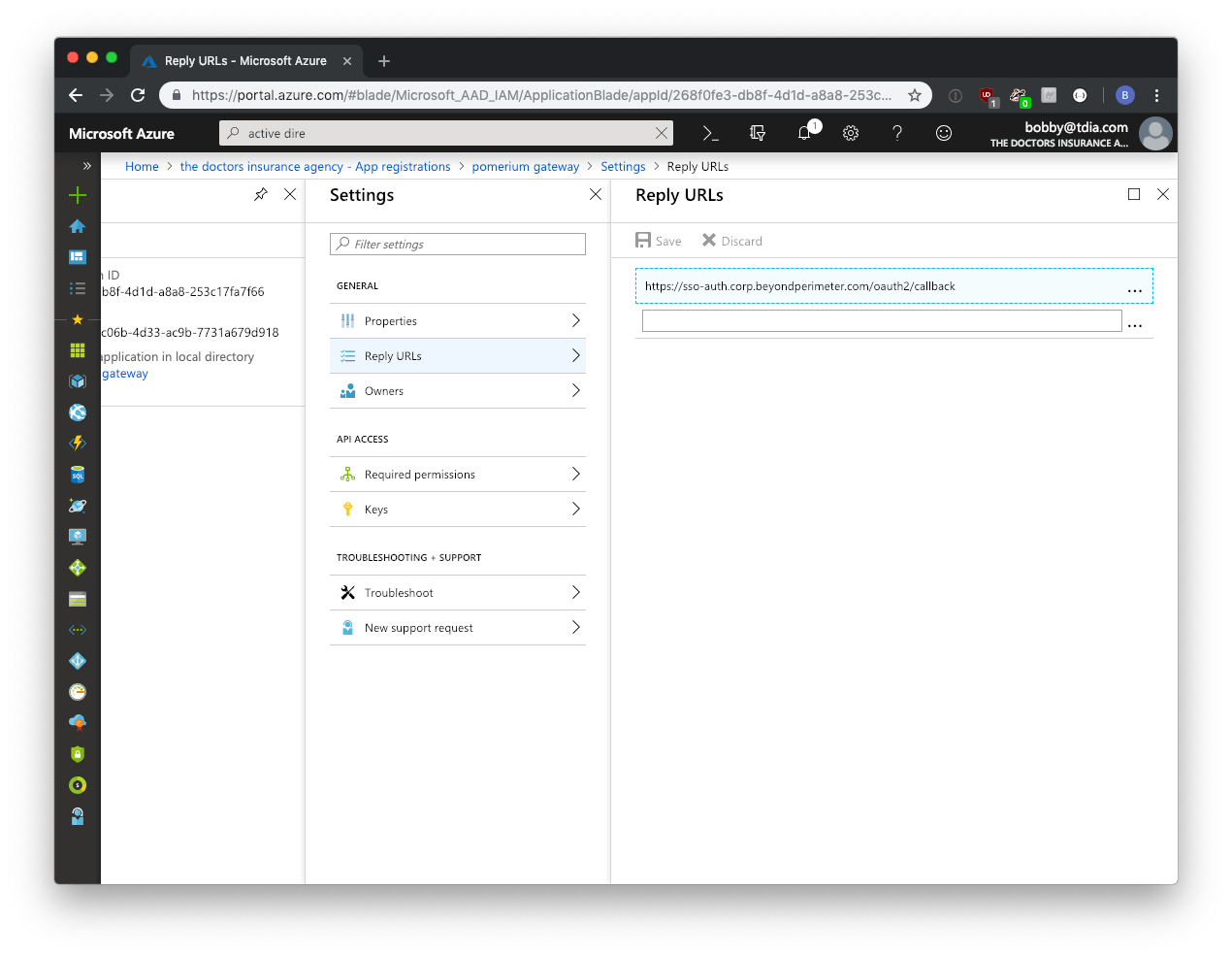The height and width of the screenshot is (956, 1232).
Task: Open Function Apps lightning icon
Action: click(78, 444)
